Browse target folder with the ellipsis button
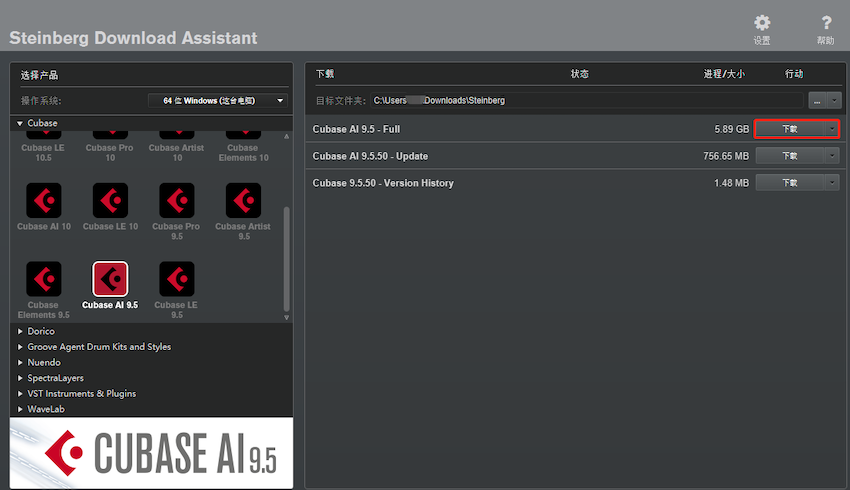The image size is (850, 490). (817, 100)
